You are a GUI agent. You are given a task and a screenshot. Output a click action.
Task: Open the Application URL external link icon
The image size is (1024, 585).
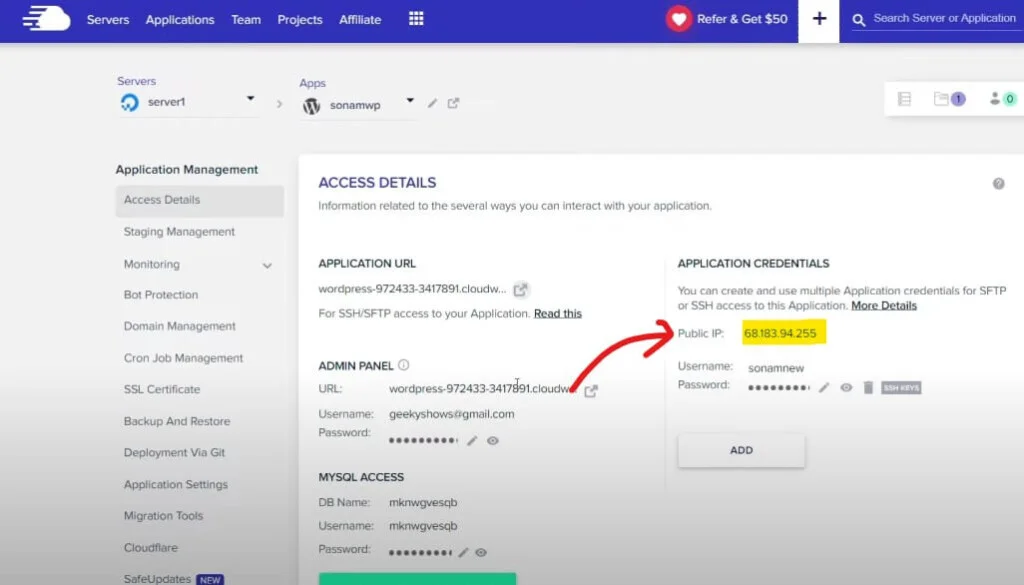pyautogui.click(x=520, y=289)
